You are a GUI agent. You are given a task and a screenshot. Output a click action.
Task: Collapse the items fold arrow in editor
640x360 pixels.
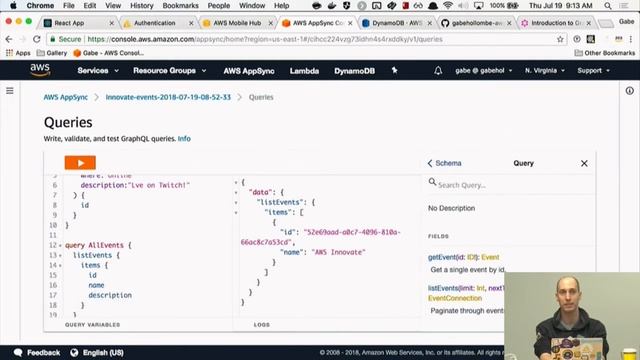[x=60, y=266]
